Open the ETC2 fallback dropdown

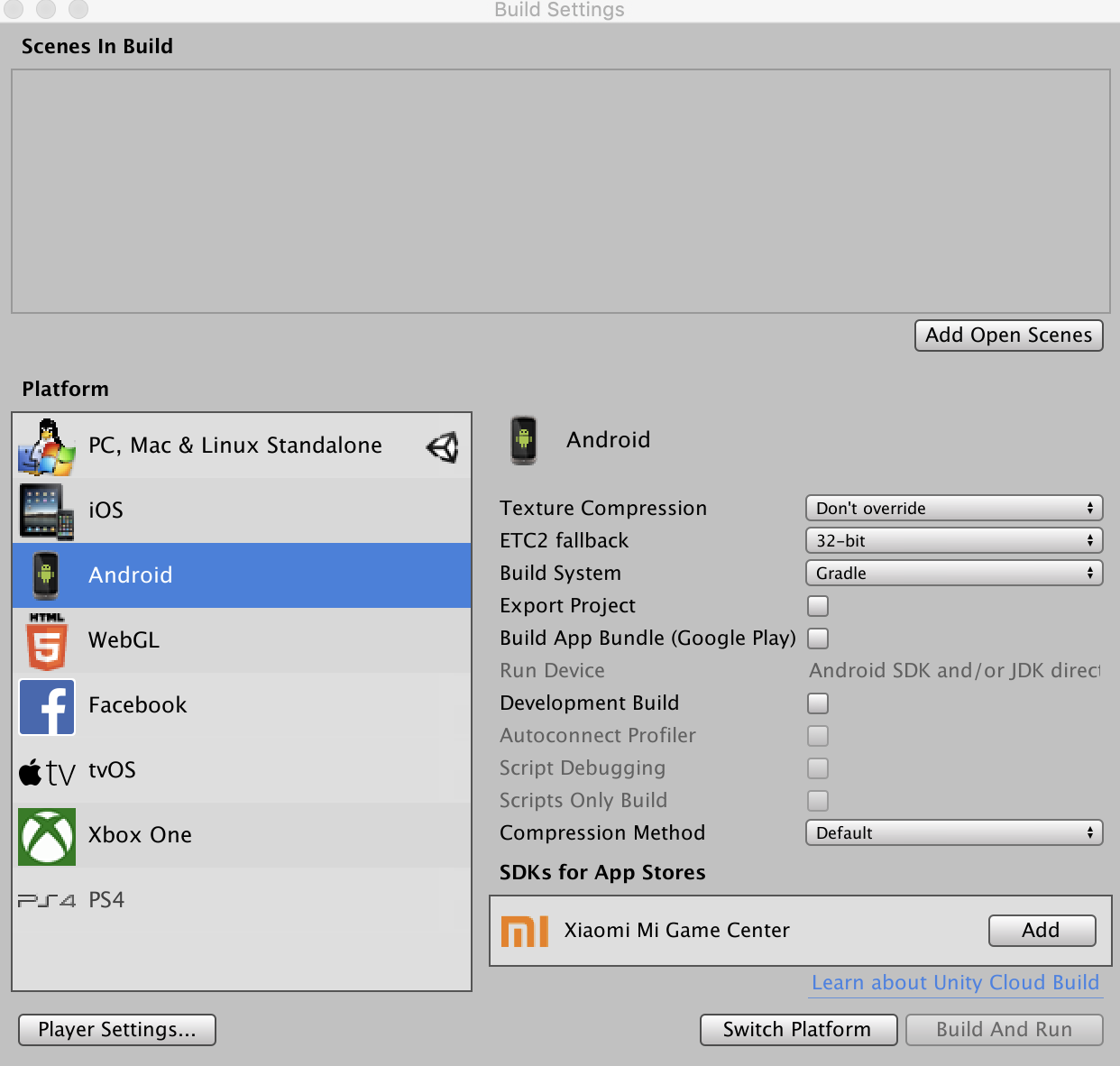[954, 541]
